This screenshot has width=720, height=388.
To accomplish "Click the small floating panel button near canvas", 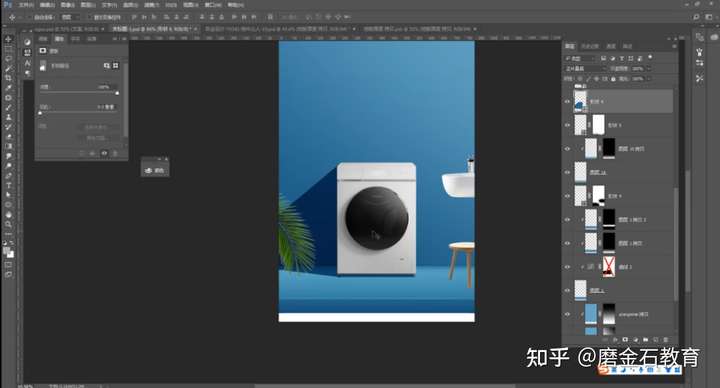I will point(155,170).
